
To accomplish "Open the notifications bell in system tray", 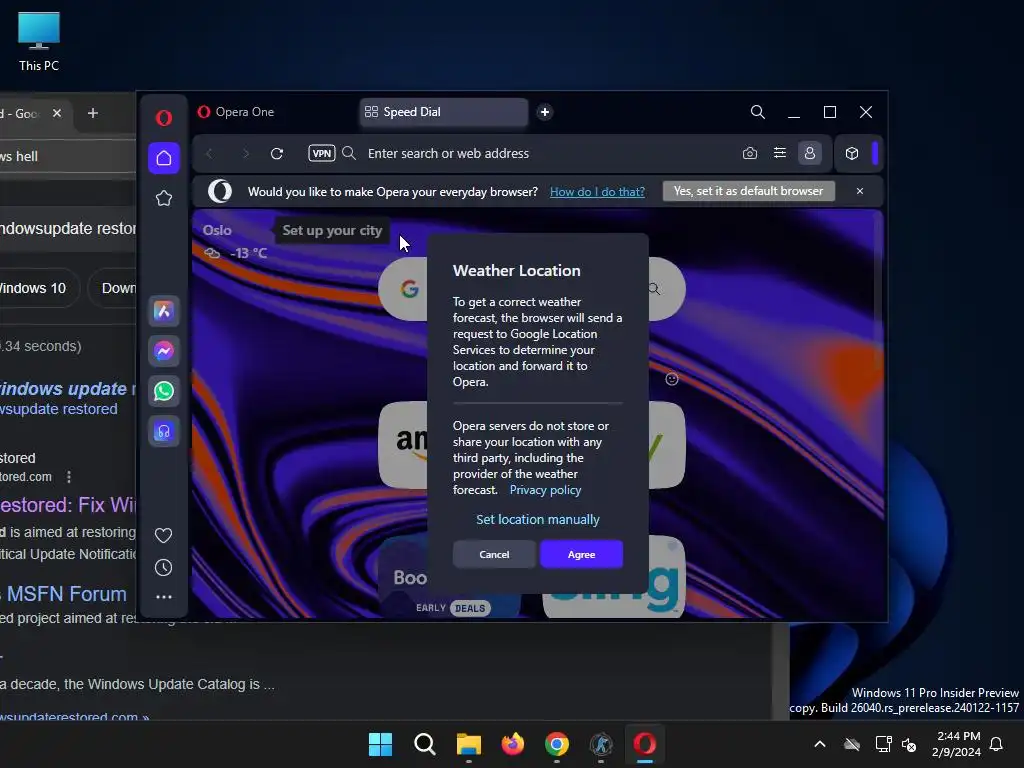I will pos(997,744).
